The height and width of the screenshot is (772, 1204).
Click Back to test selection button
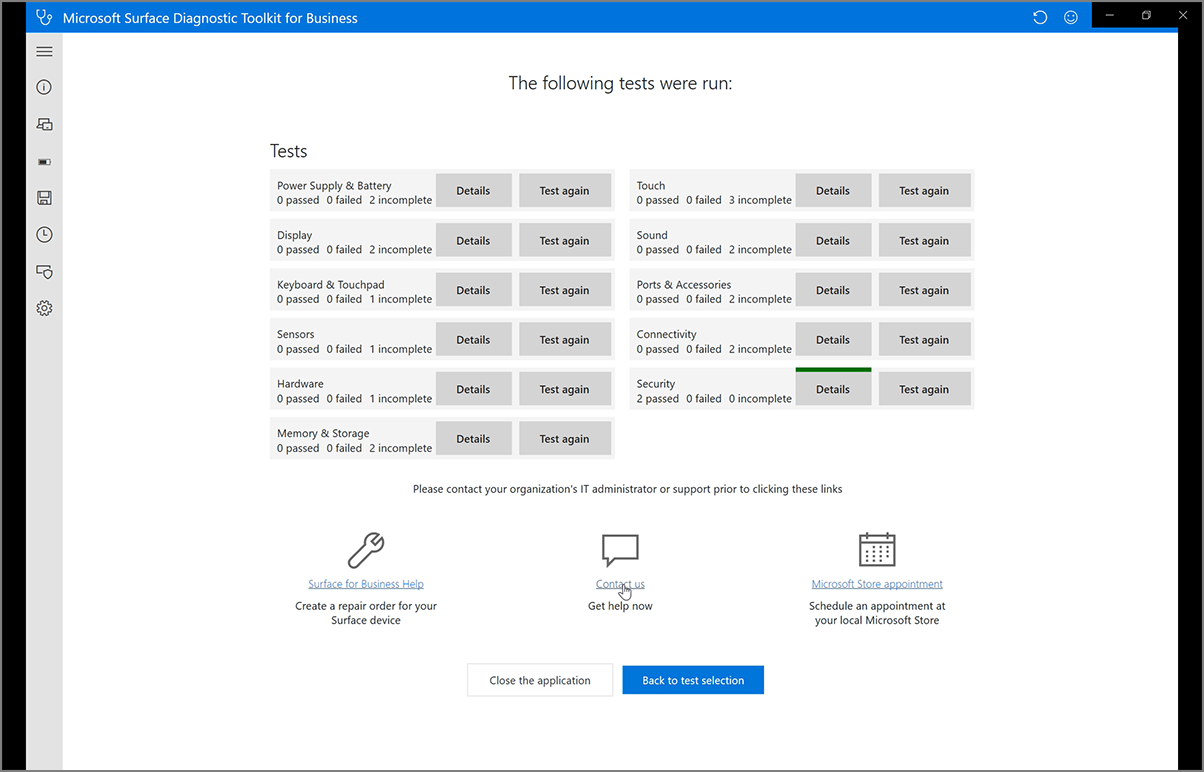pos(693,680)
